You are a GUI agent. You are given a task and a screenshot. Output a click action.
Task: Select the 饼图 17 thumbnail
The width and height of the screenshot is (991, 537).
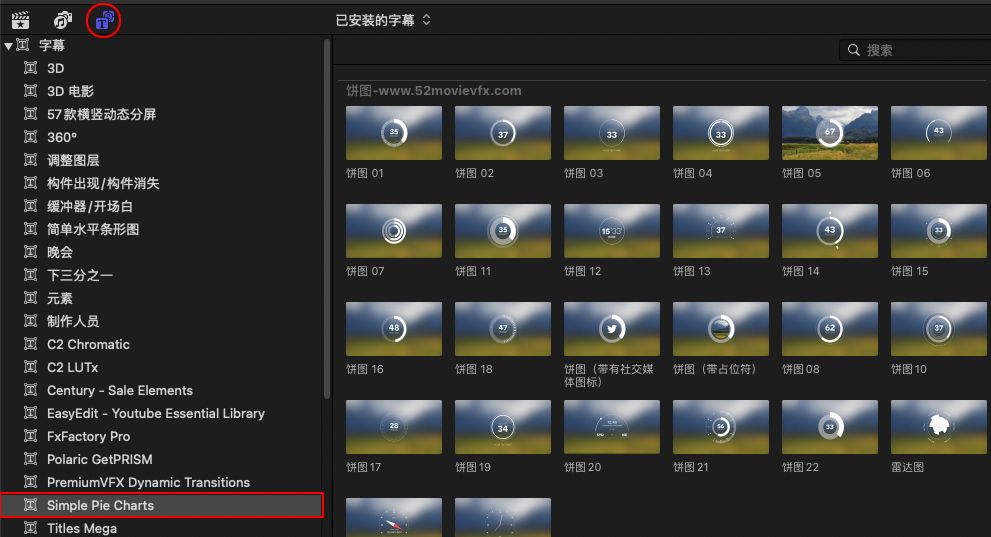point(394,426)
